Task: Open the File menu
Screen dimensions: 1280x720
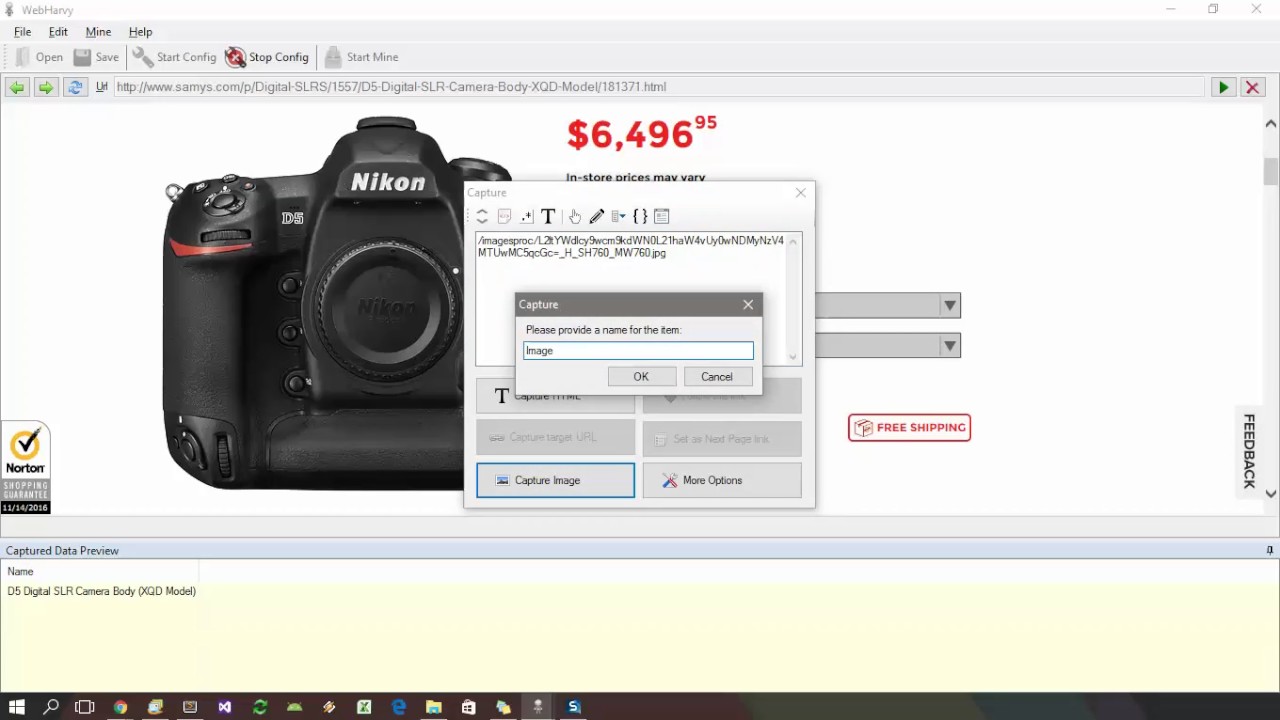Action: click(x=22, y=32)
